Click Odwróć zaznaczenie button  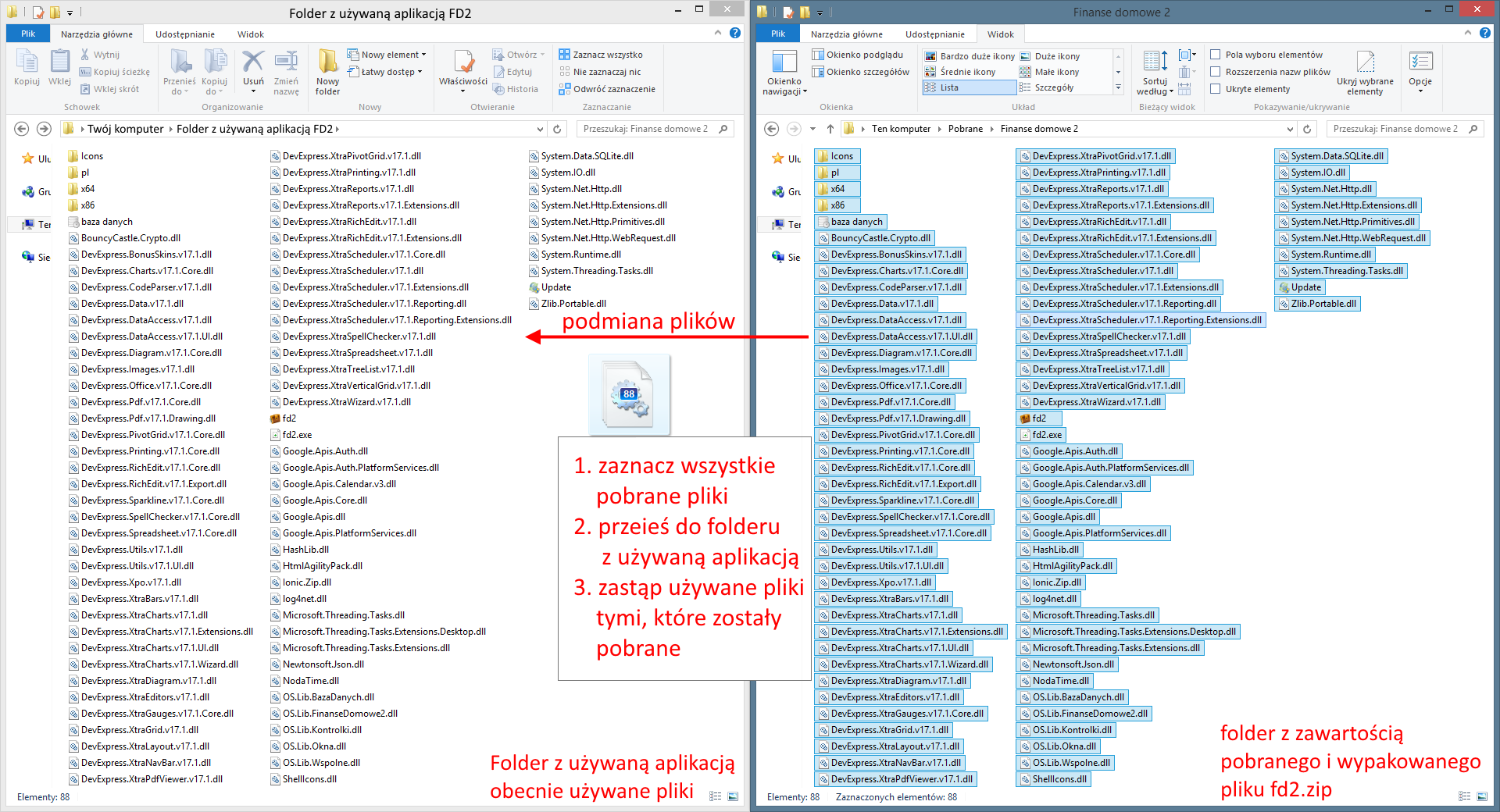tap(607, 89)
